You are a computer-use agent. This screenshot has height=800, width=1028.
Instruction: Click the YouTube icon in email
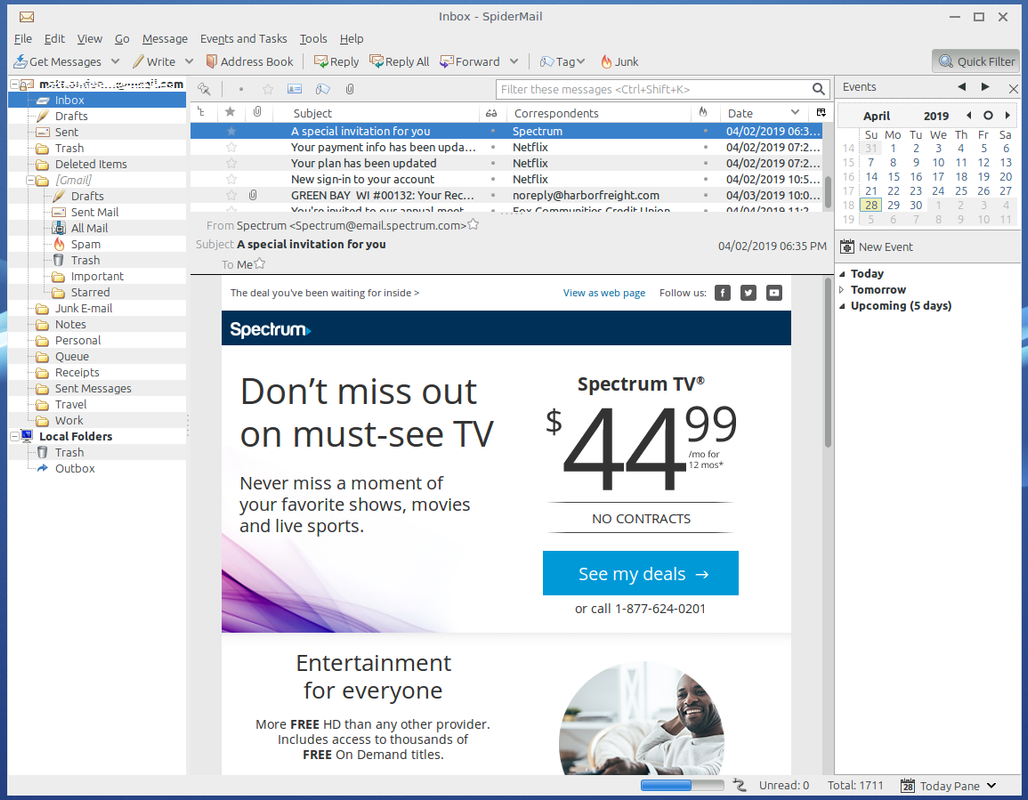pyautogui.click(x=774, y=293)
